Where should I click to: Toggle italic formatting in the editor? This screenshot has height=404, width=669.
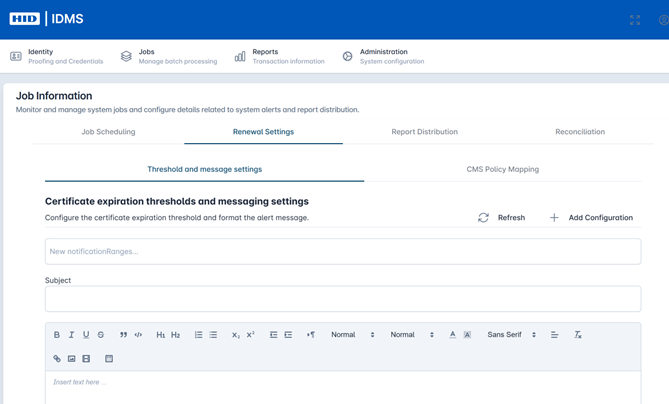(x=71, y=335)
